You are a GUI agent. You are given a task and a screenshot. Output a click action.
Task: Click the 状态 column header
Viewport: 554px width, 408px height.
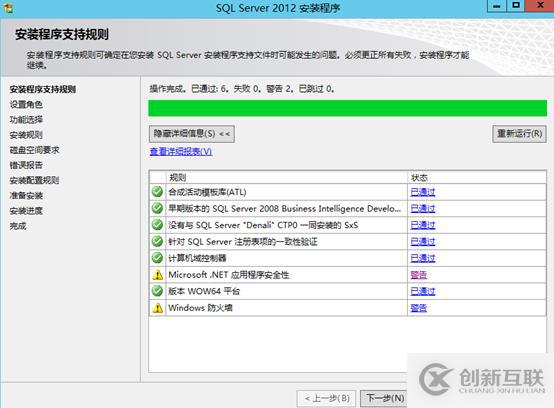click(477, 177)
